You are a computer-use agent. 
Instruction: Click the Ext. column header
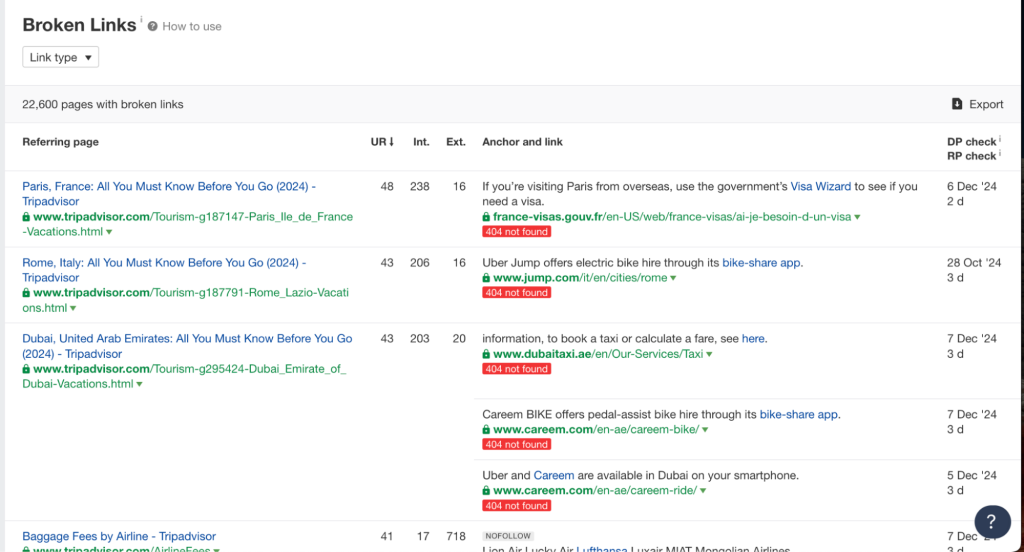[x=456, y=142]
